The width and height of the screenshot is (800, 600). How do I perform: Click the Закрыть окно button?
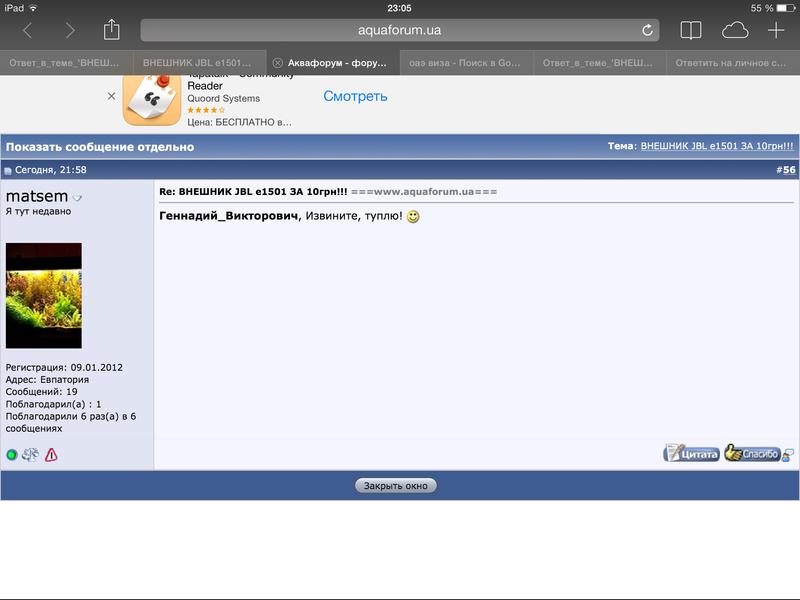click(x=395, y=485)
